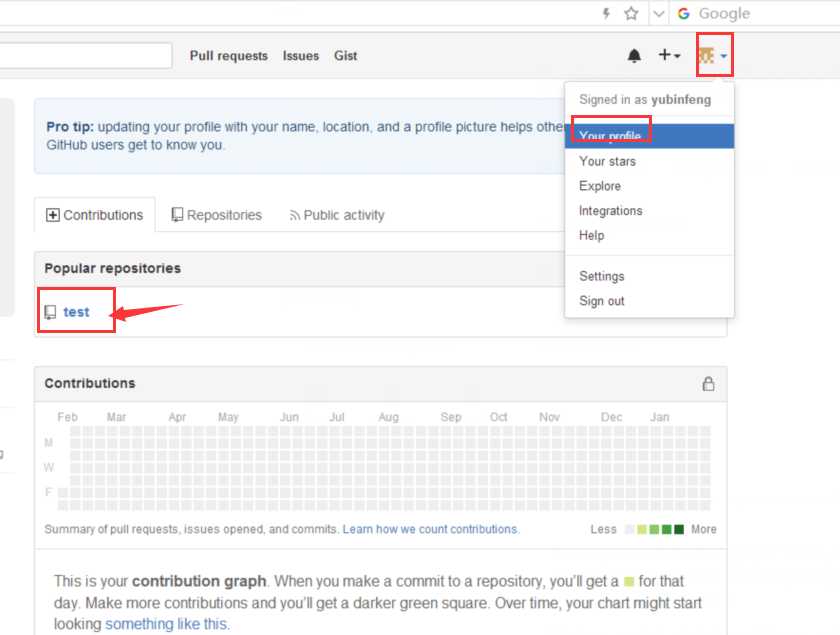The image size is (840, 635).
Task: Open Pull requests in the header
Action: click(229, 56)
